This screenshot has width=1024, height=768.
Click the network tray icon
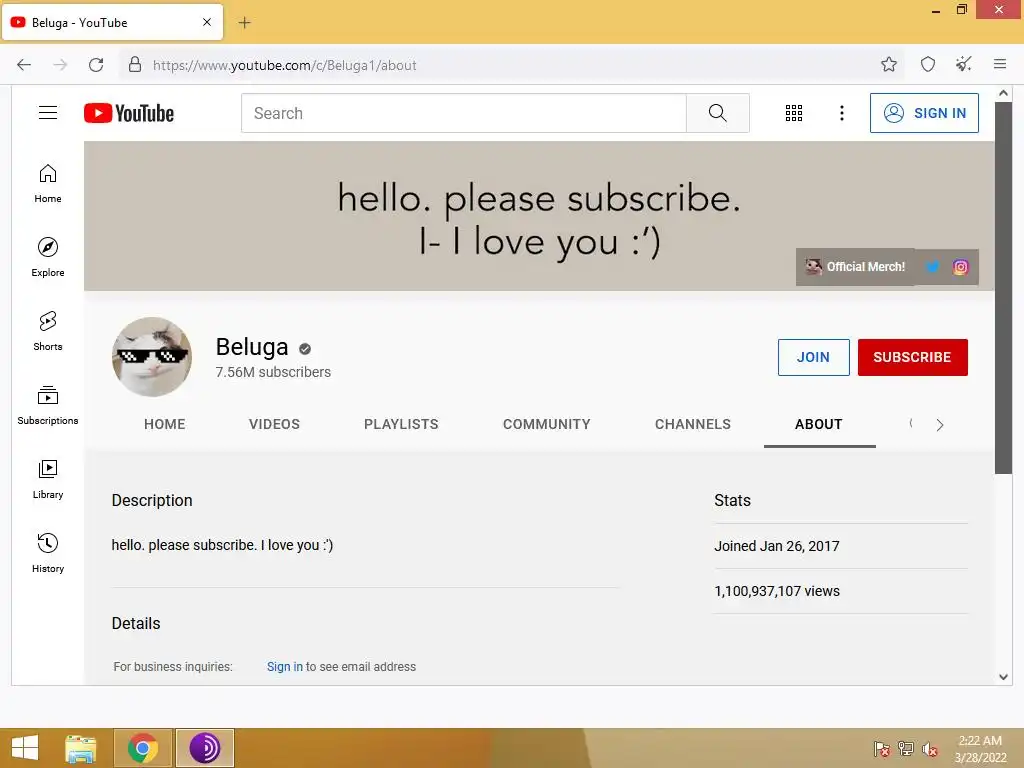click(x=906, y=748)
